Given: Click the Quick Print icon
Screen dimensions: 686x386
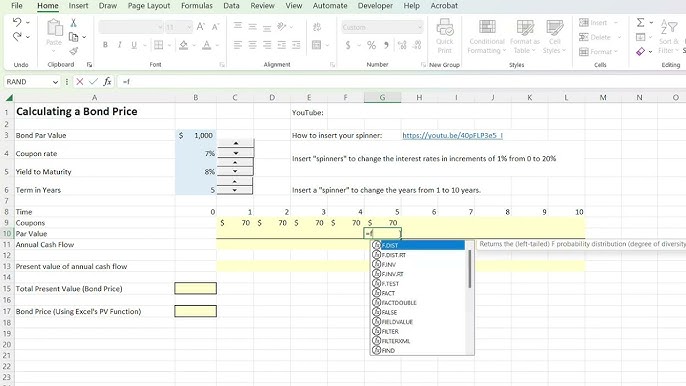Looking at the screenshot, I should coord(444,36).
